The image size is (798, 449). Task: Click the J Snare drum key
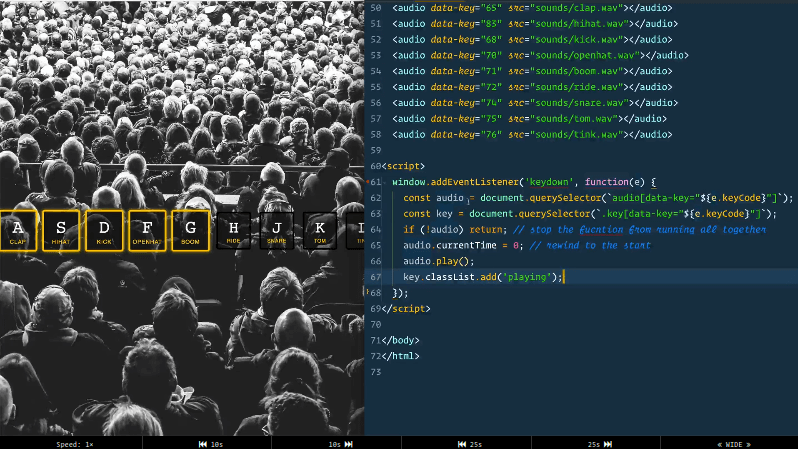click(x=276, y=231)
